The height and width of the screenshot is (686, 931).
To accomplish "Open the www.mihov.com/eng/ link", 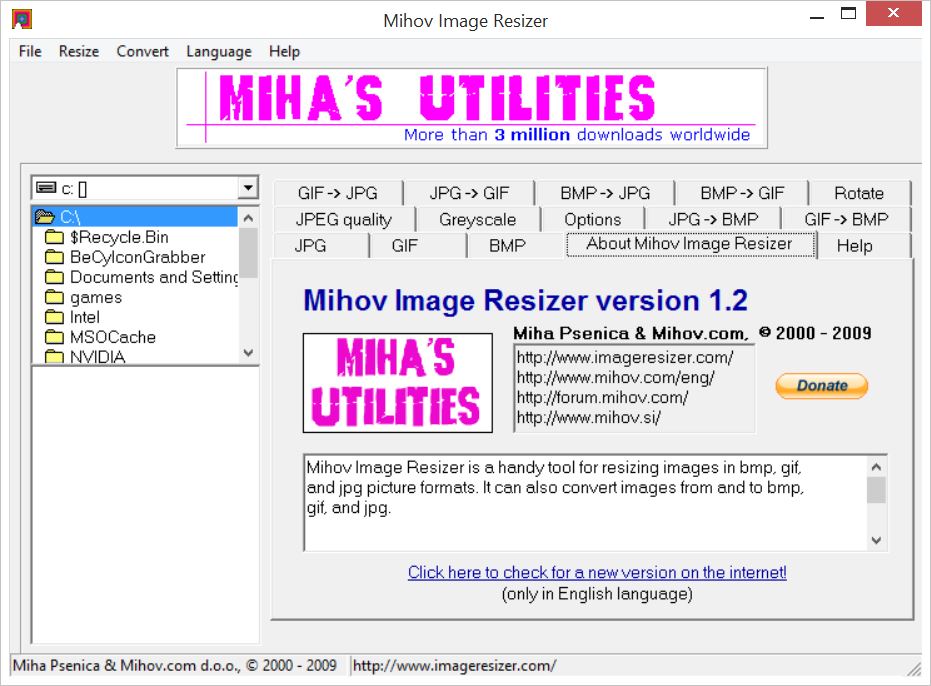I will 615,378.
